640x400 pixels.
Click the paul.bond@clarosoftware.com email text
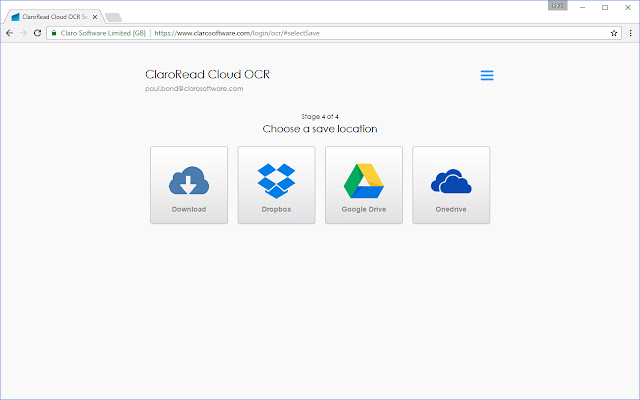[x=194, y=89]
